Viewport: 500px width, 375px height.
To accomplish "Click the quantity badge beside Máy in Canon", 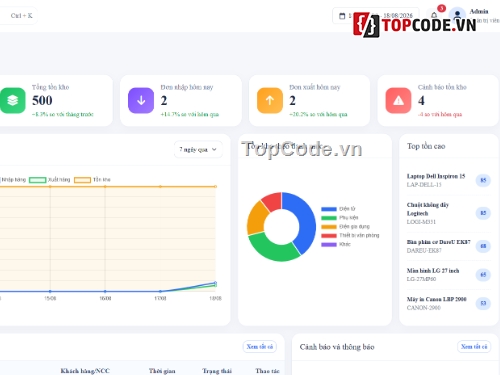I will click(x=483, y=303).
